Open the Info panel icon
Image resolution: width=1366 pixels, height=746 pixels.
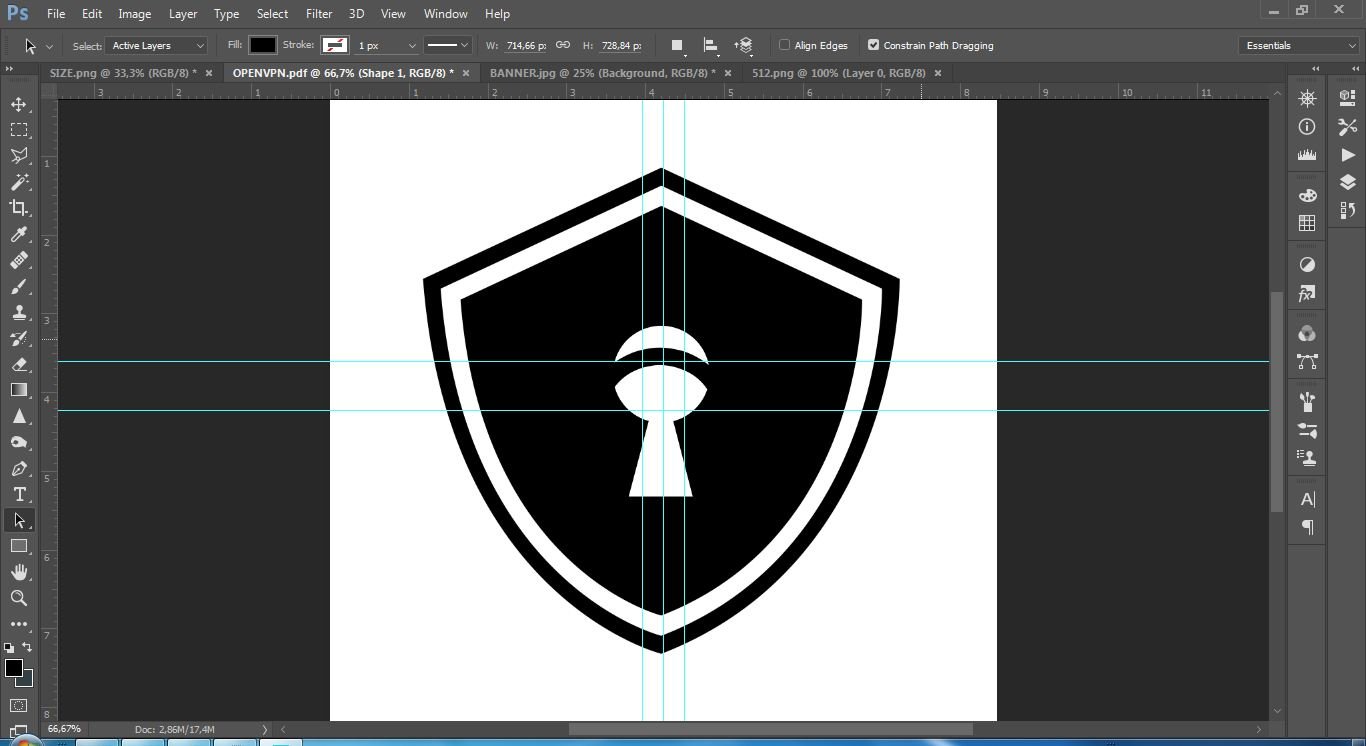coord(1307,126)
